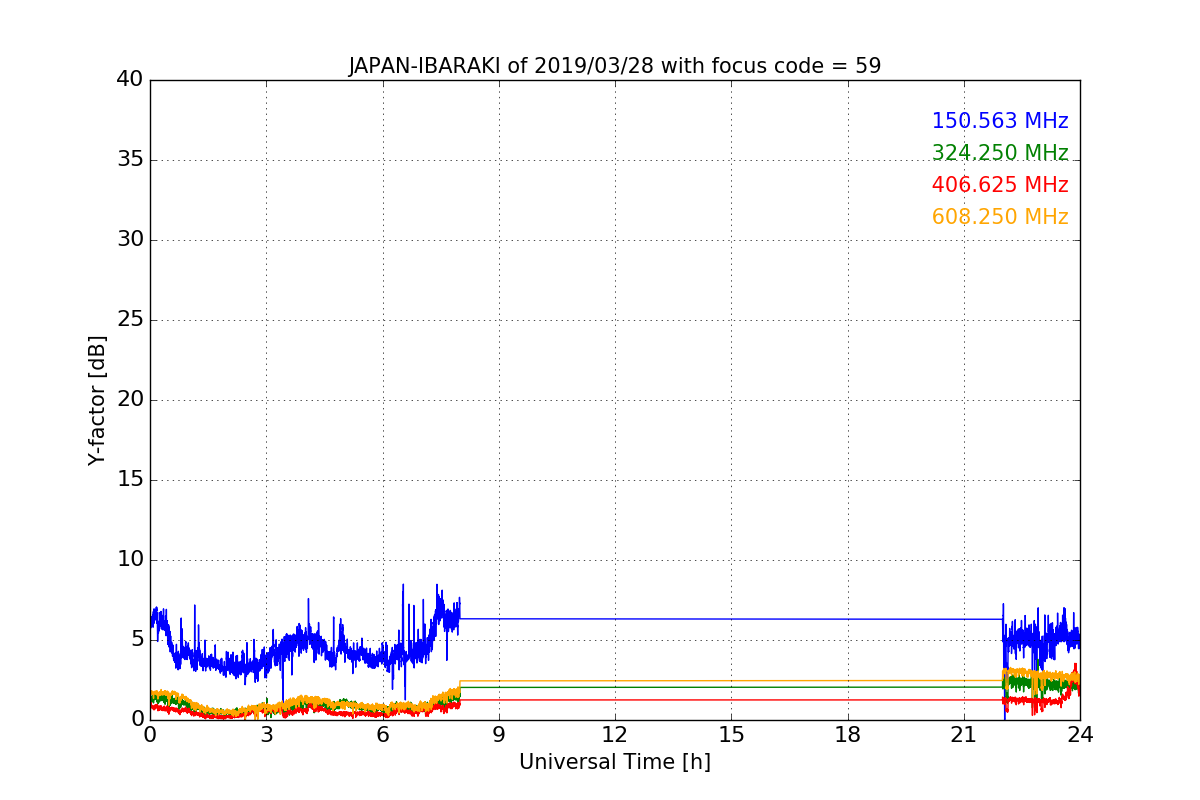Select the 608.250 MHz legend label
Image resolution: width=1200 pixels, height=800 pixels.
click(x=1000, y=217)
